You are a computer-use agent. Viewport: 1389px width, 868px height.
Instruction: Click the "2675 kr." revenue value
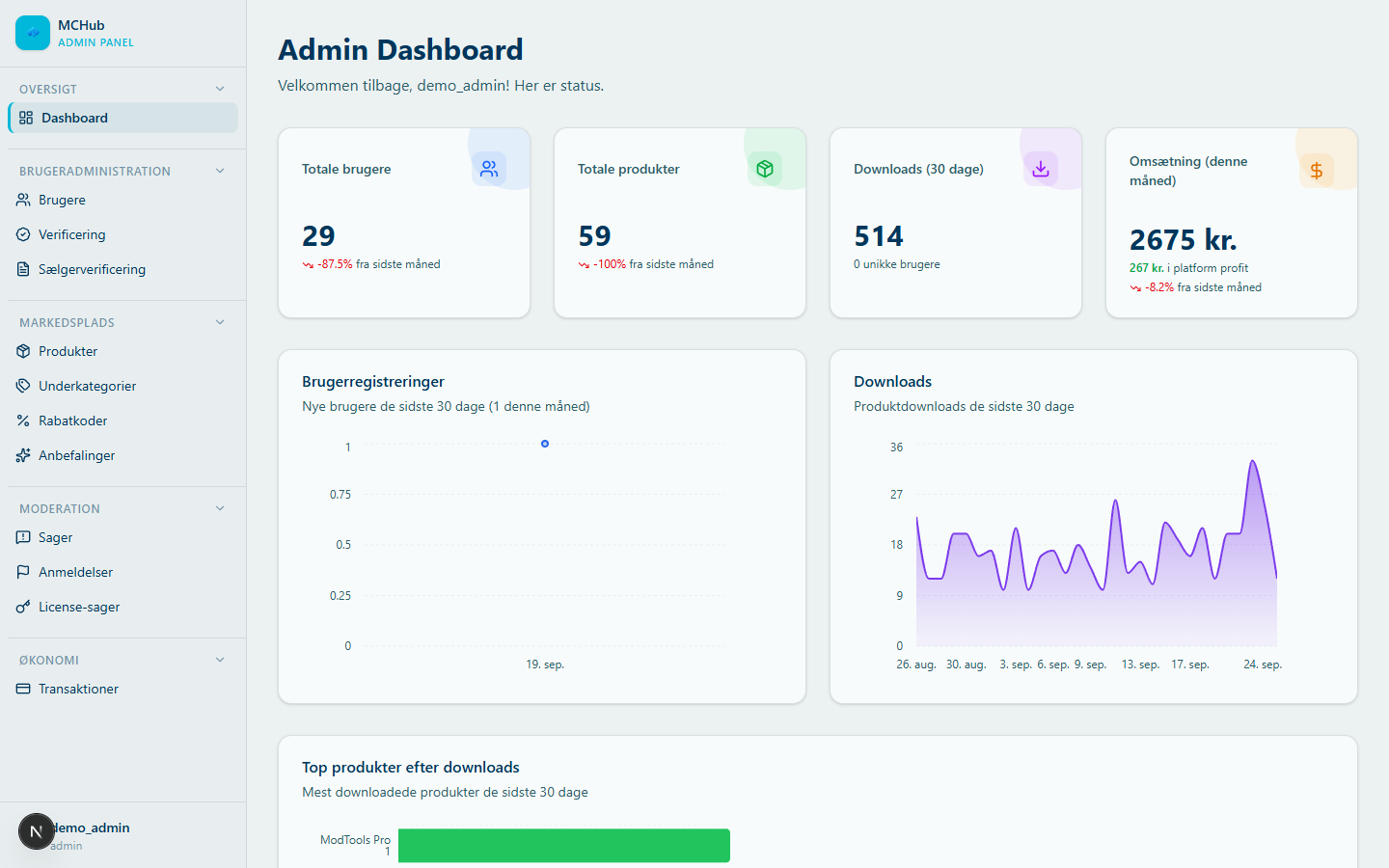click(1183, 239)
